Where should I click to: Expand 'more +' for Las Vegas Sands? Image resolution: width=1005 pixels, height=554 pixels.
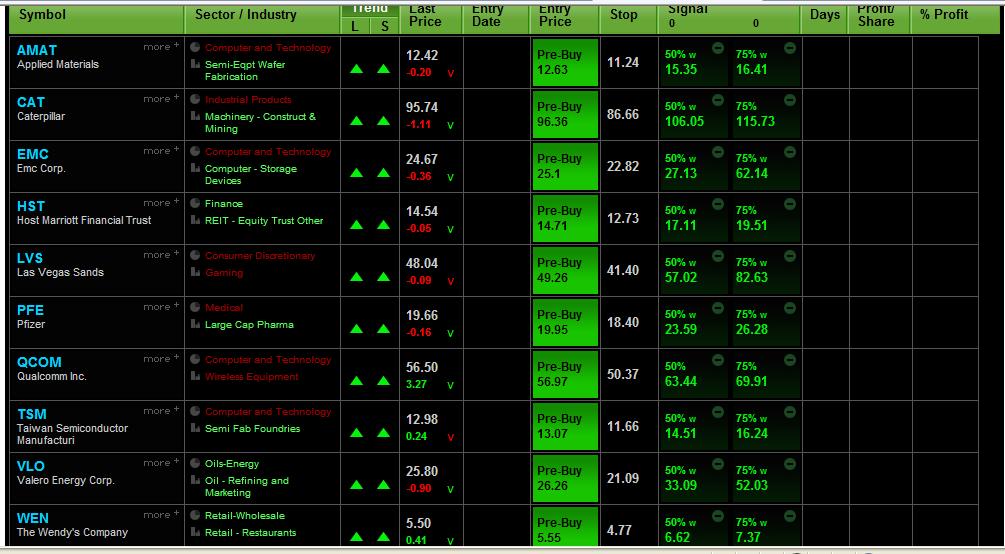pos(161,255)
